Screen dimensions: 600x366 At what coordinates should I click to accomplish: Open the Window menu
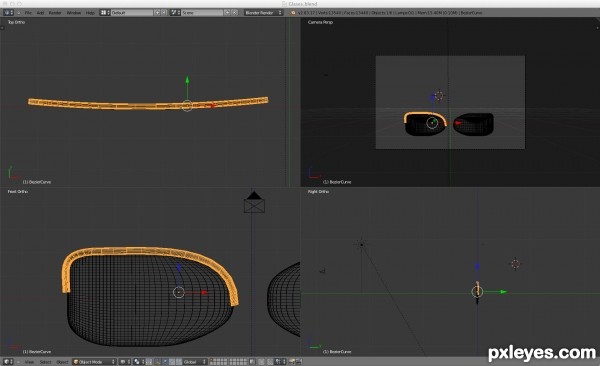pyautogui.click(x=73, y=13)
